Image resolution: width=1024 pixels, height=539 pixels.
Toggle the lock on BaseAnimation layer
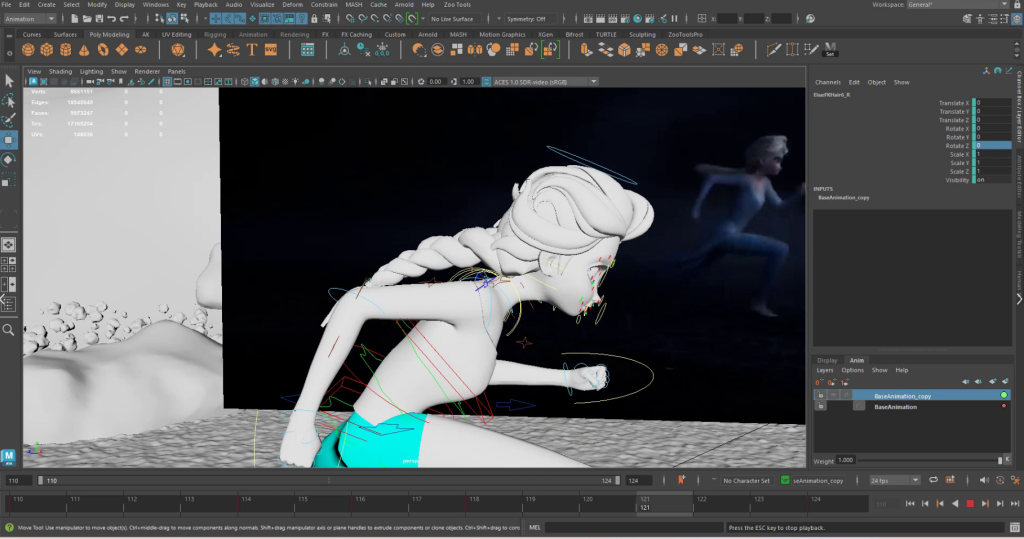click(820, 406)
